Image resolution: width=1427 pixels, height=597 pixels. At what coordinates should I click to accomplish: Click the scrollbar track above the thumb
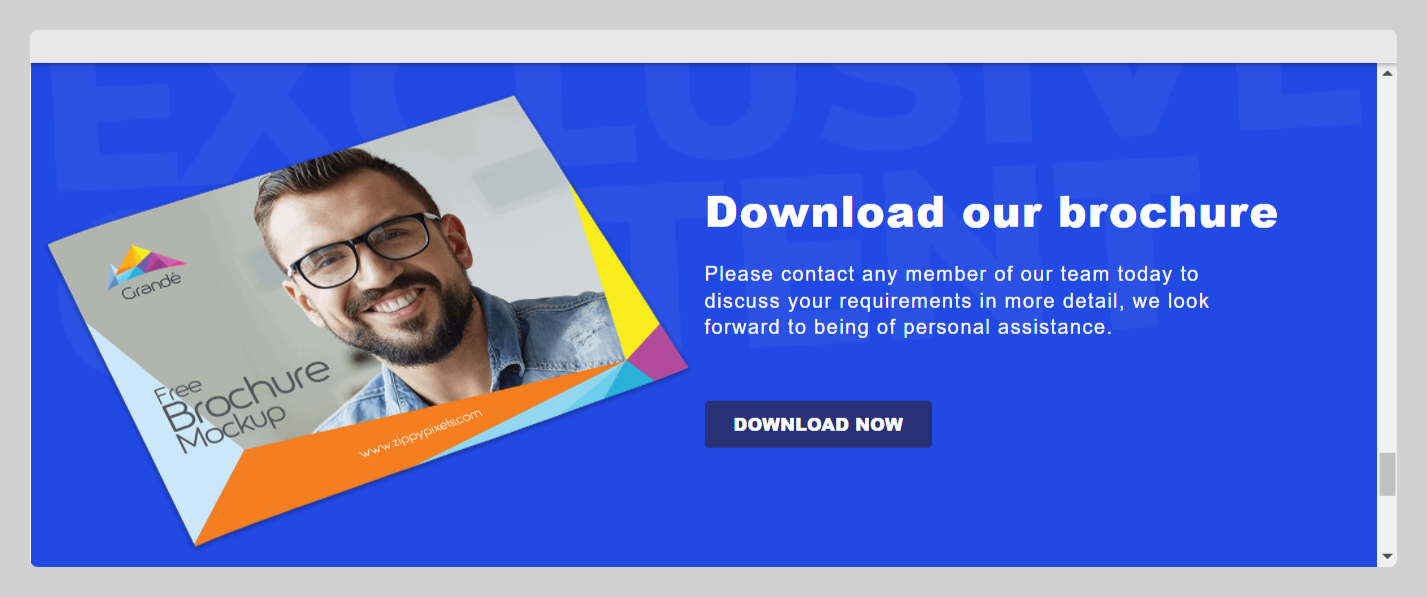click(x=1387, y=267)
